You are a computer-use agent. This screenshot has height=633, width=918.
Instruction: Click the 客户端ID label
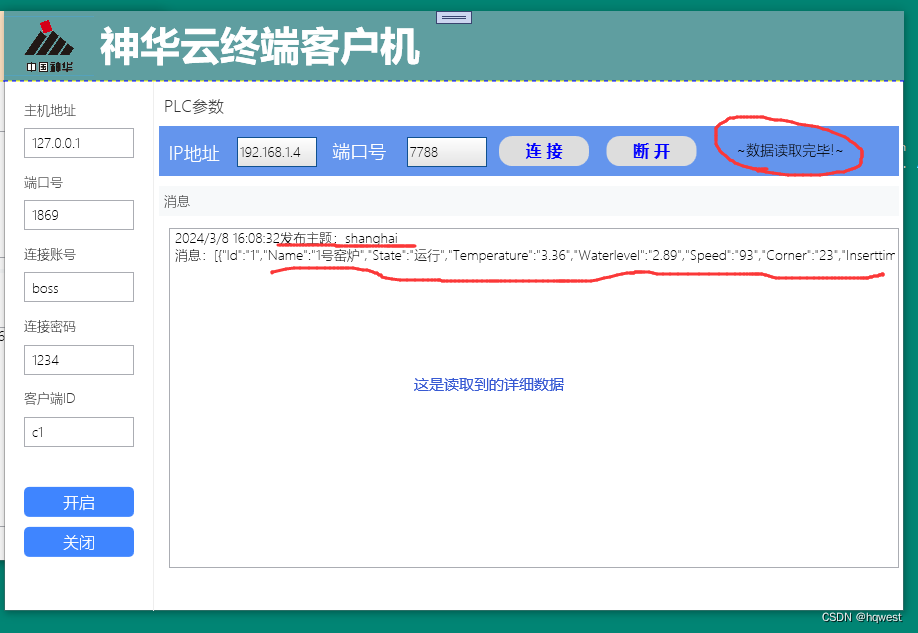(x=50, y=399)
